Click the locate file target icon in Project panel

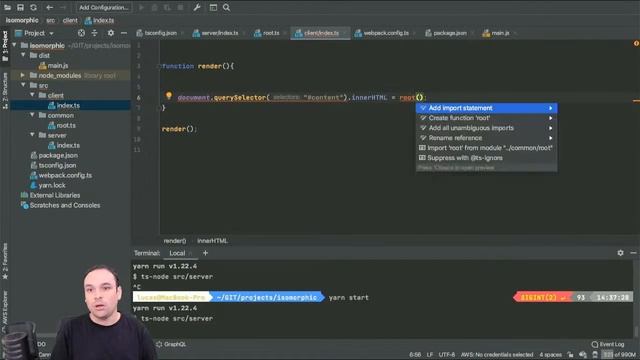pos(81,33)
